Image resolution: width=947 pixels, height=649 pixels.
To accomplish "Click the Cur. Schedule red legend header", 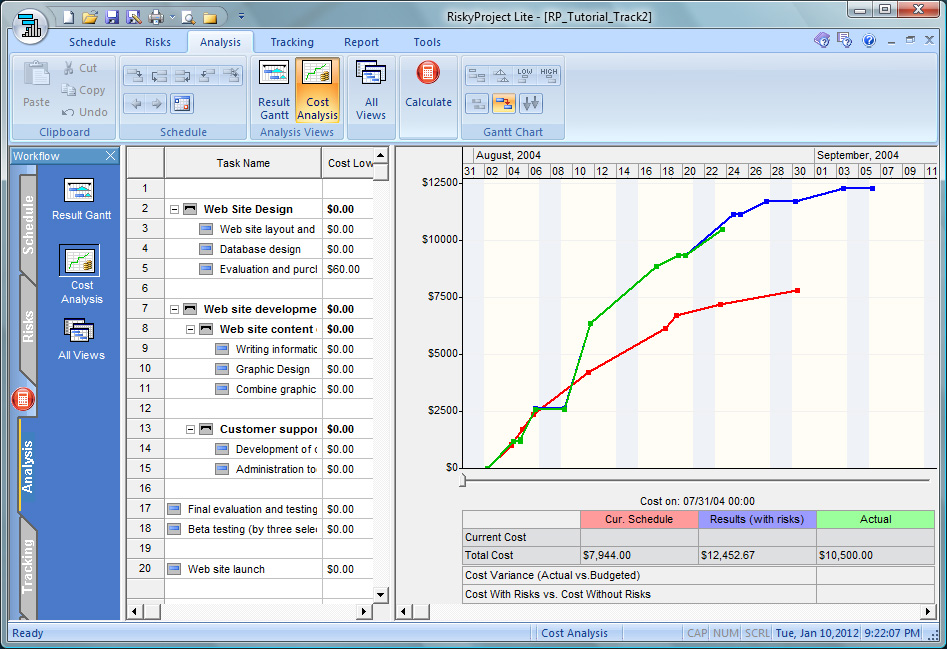I will 639,519.
